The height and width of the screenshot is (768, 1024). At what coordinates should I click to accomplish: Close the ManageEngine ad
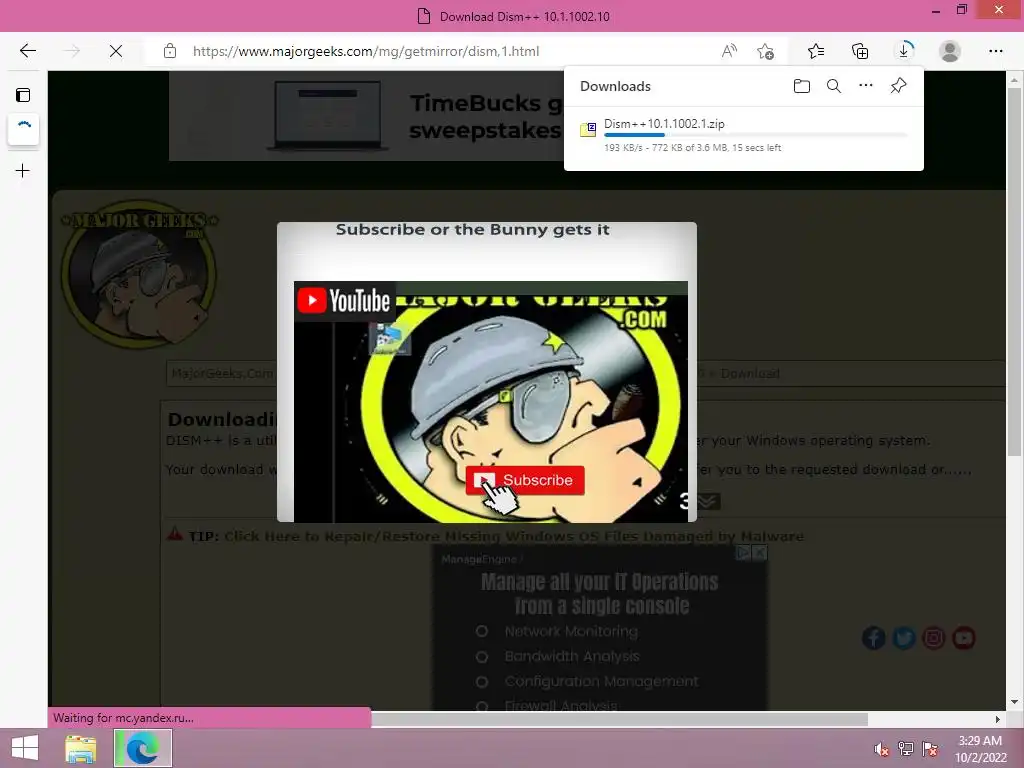click(x=760, y=552)
